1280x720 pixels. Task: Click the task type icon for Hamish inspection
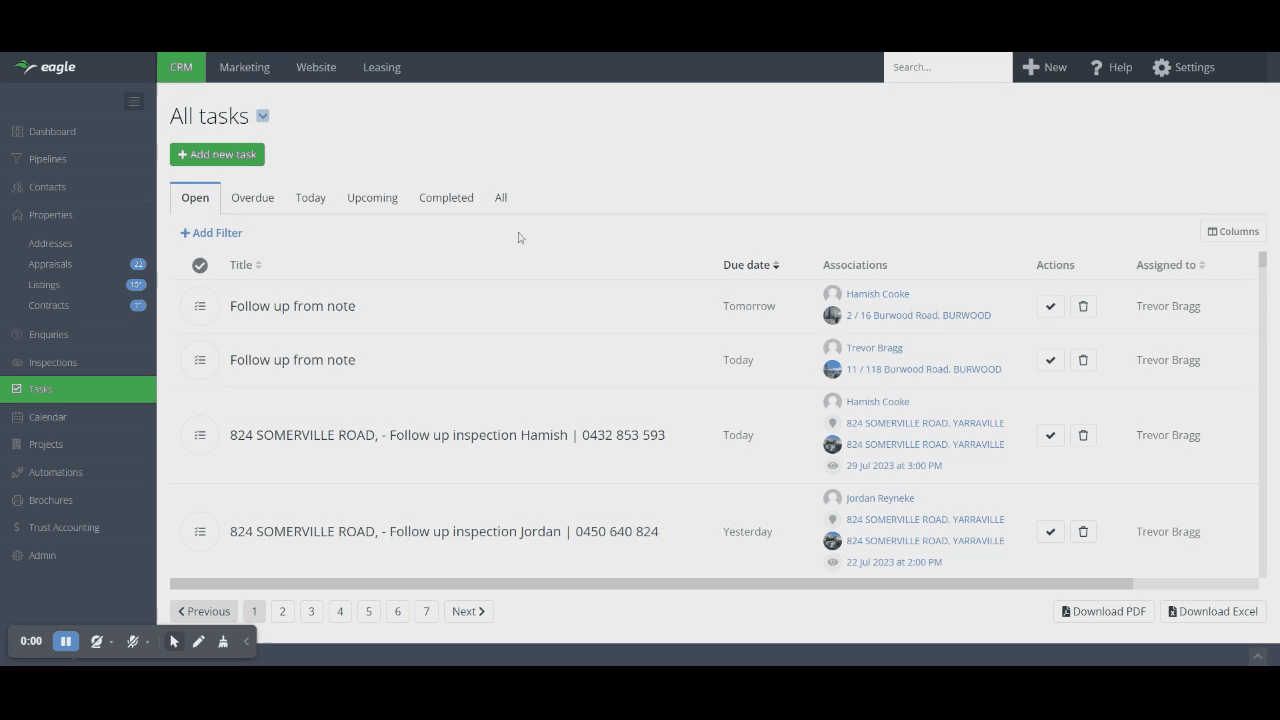pyautogui.click(x=200, y=435)
